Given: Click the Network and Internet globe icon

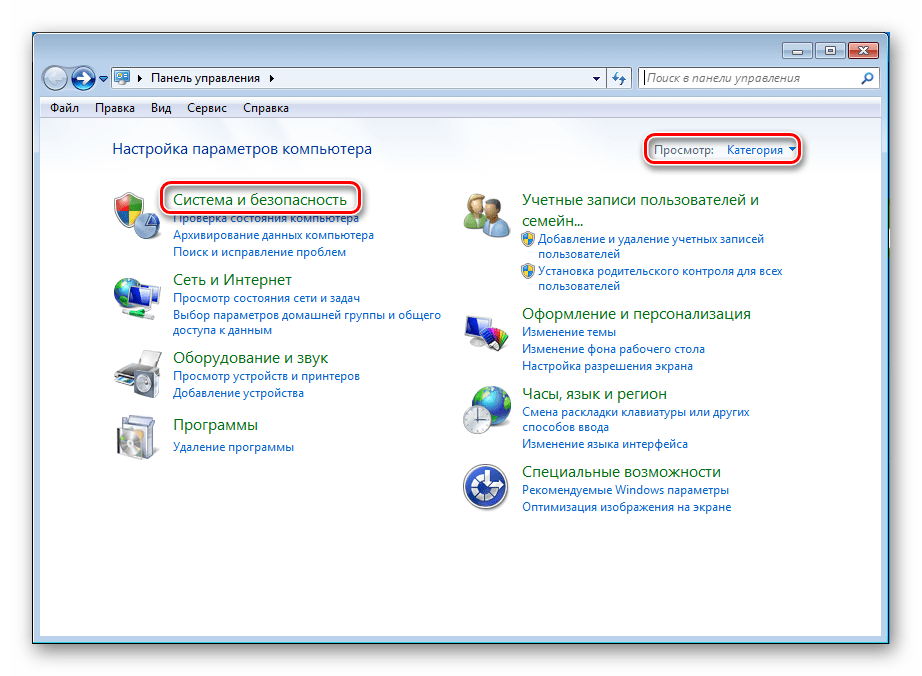Looking at the screenshot, I should point(137,299).
